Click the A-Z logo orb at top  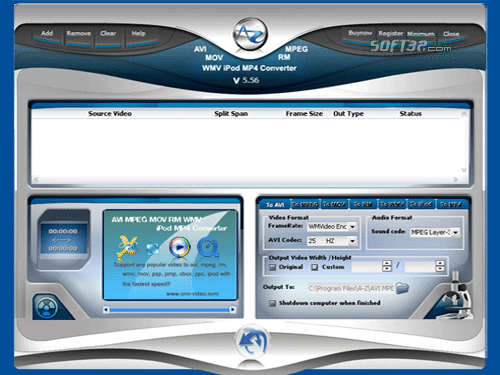point(250,34)
